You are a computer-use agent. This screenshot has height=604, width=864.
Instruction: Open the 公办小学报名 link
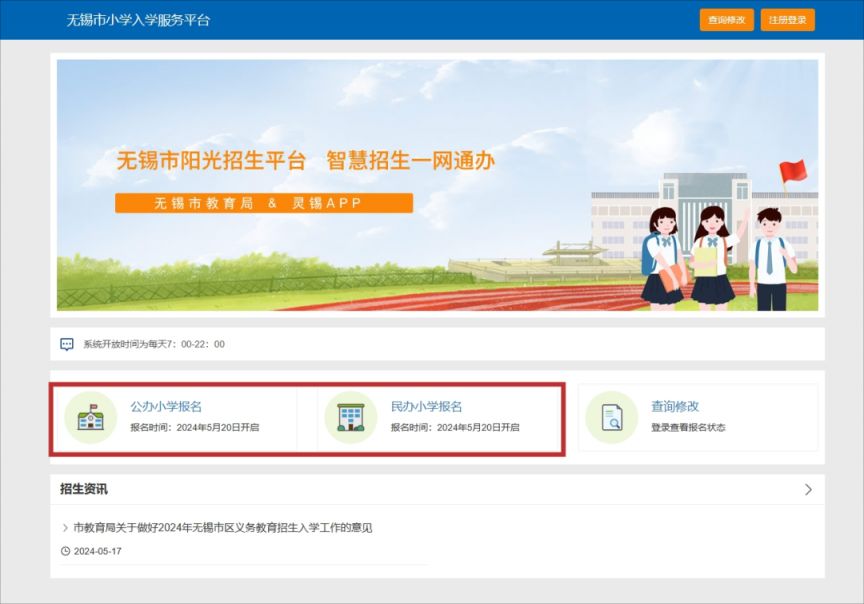[x=166, y=407]
